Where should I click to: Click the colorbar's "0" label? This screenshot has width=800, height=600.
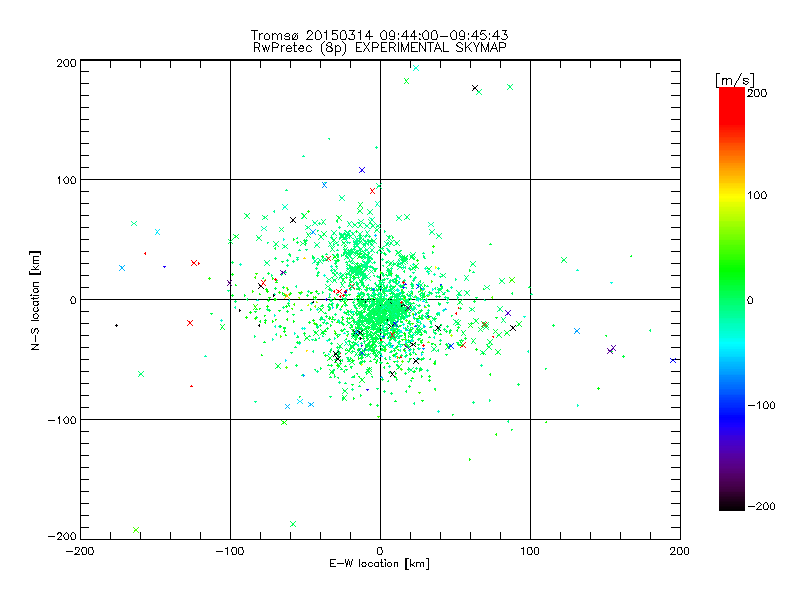click(750, 301)
